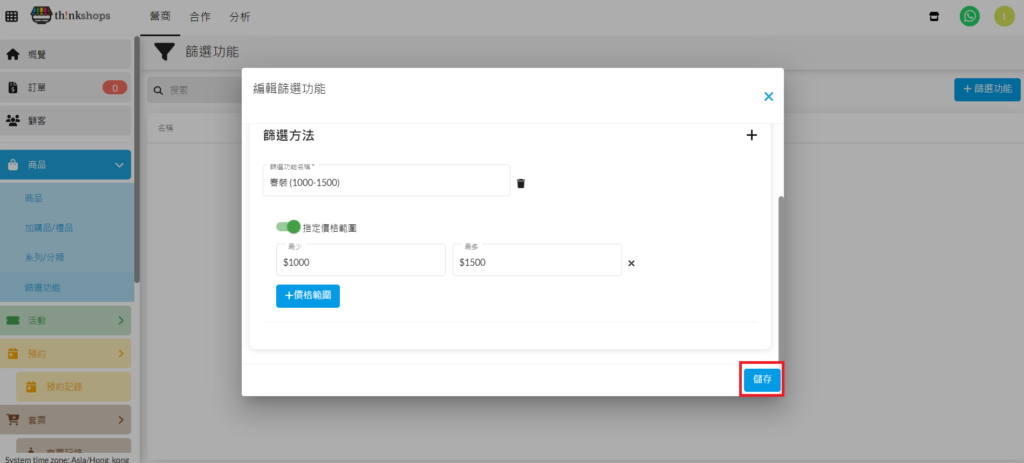
Task: Close the 編輯篩選功能 dialog
Action: tap(768, 97)
